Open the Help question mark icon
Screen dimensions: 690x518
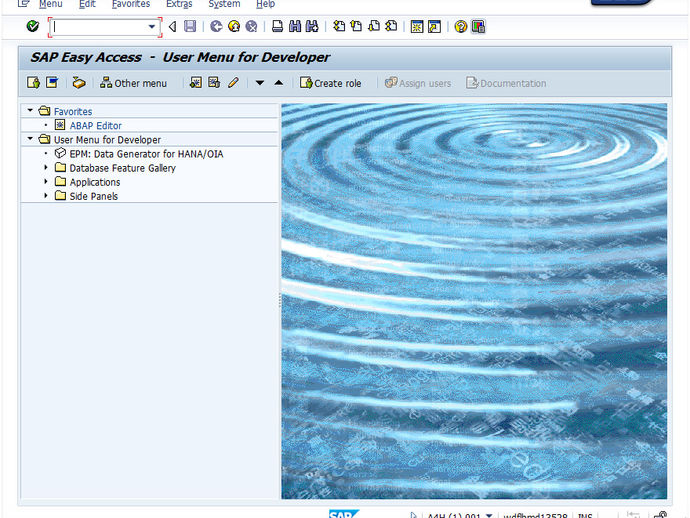[x=461, y=26]
